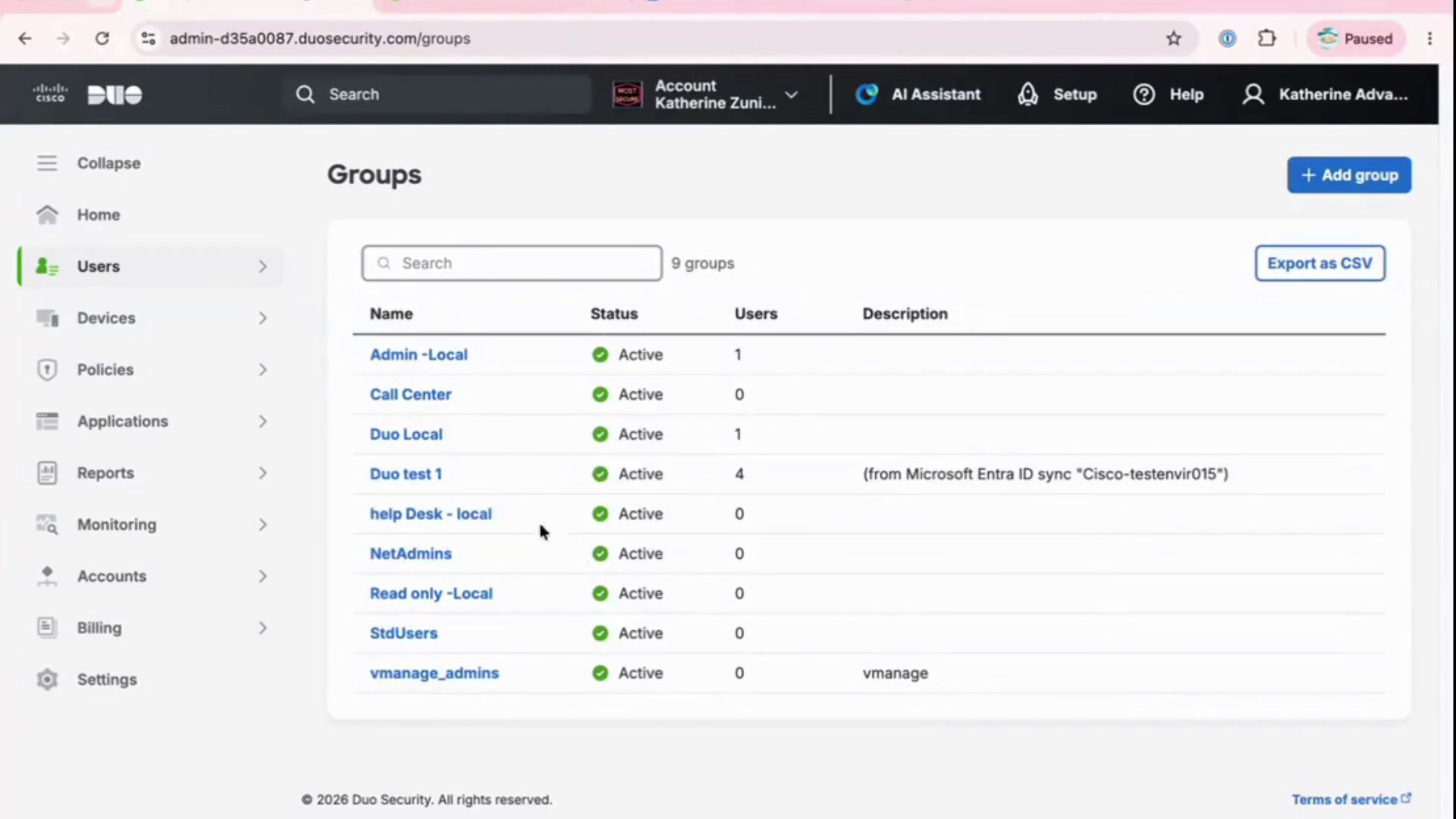This screenshot has height=819, width=1456.
Task: Open Settings in the sidebar
Action: [86, 679]
